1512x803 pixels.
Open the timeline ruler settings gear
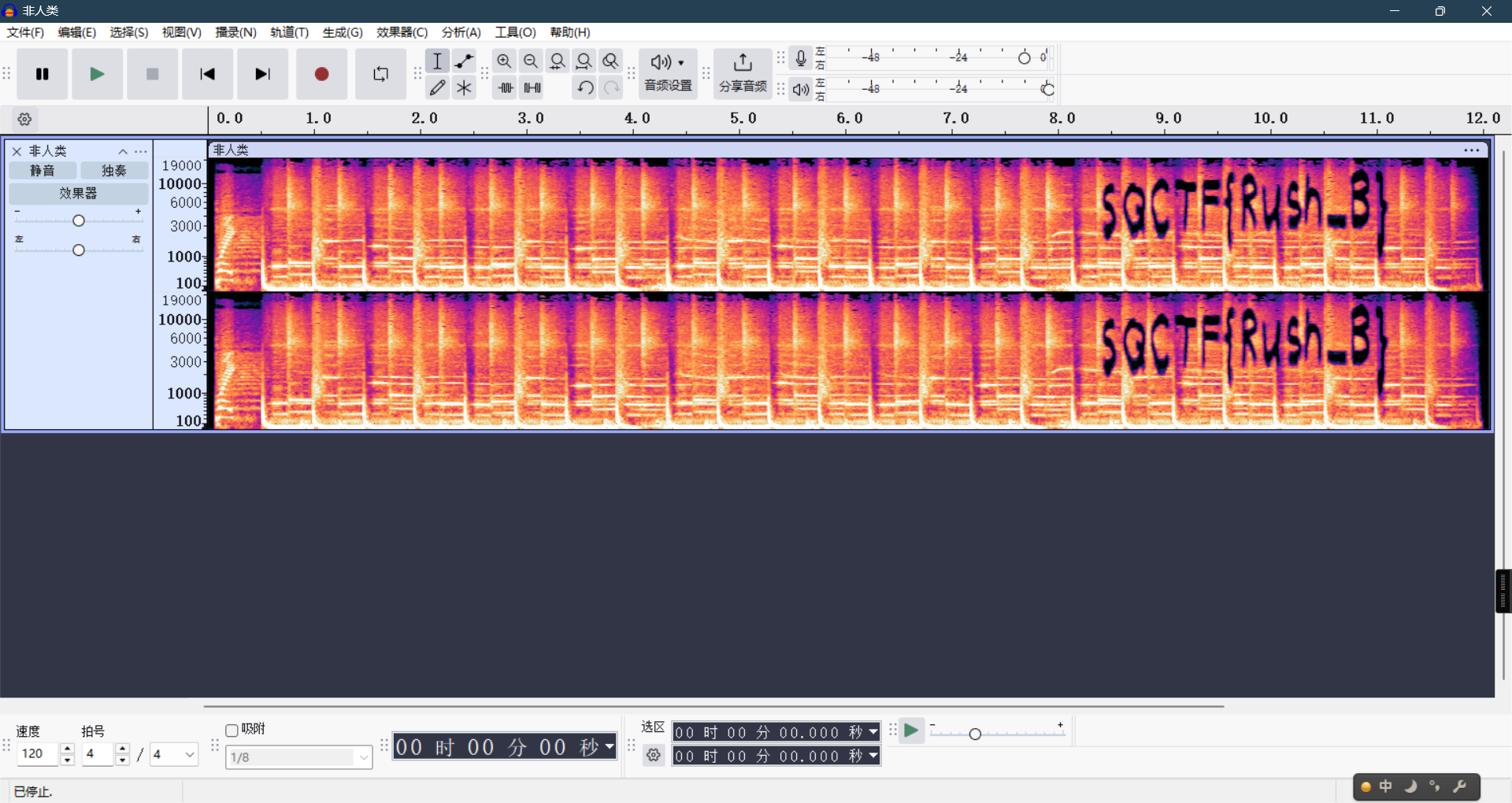[24, 120]
